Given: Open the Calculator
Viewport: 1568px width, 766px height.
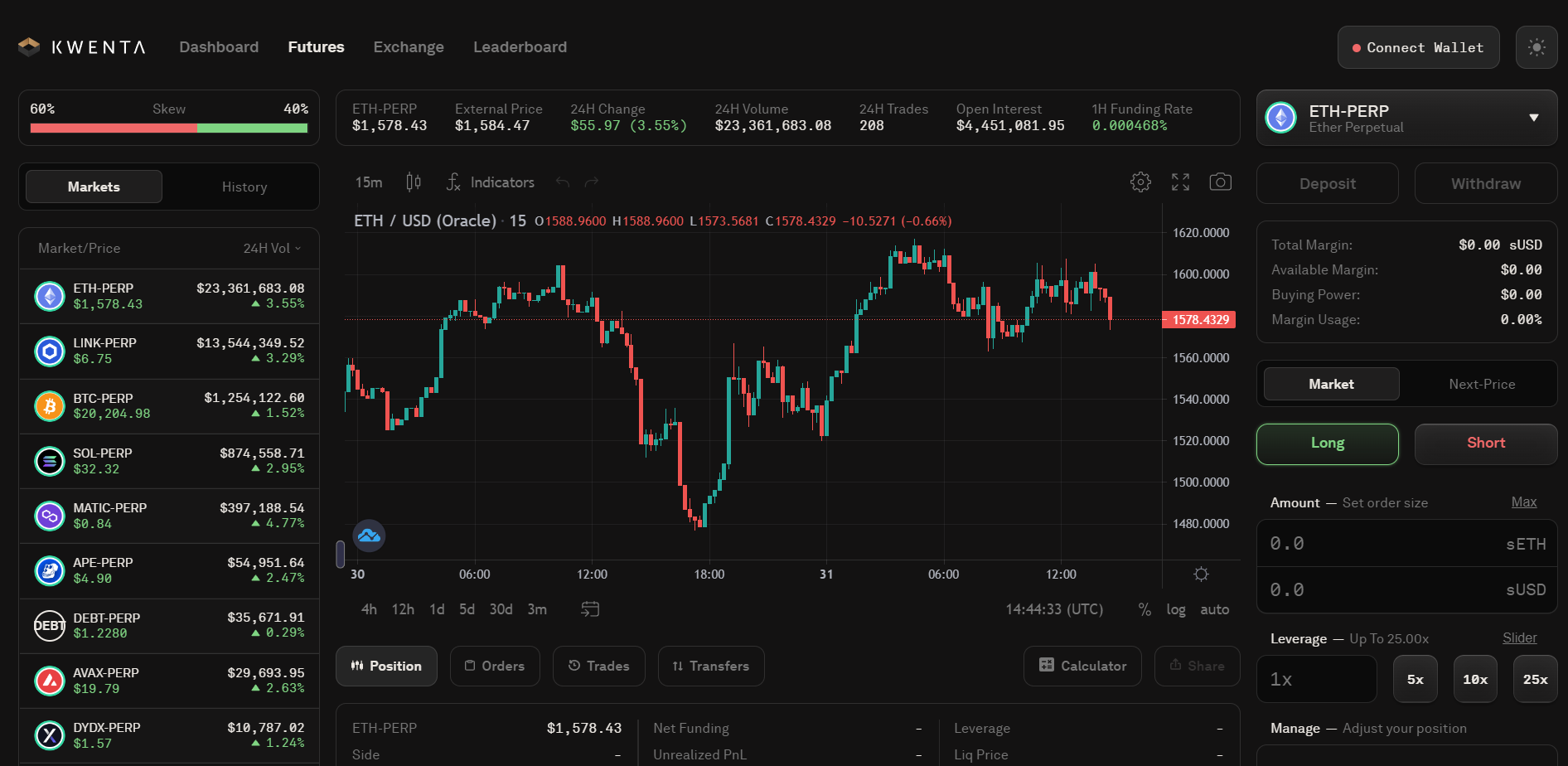Looking at the screenshot, I should click(x=1082, y=666).
